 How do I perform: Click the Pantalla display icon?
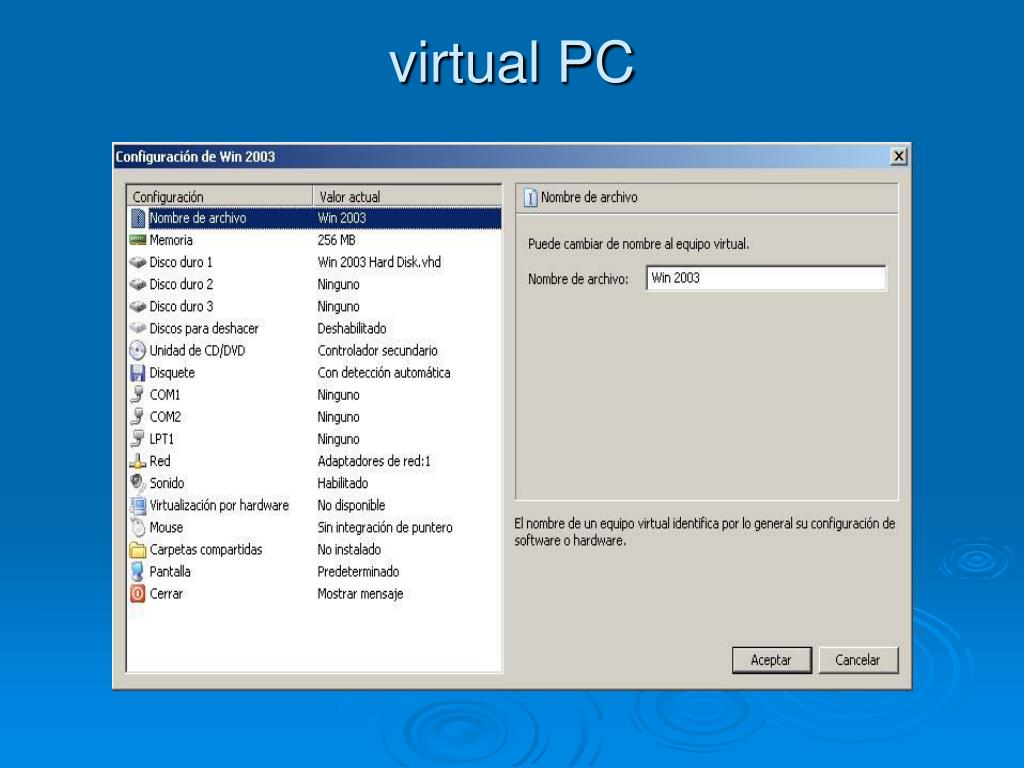pos(138,571)
